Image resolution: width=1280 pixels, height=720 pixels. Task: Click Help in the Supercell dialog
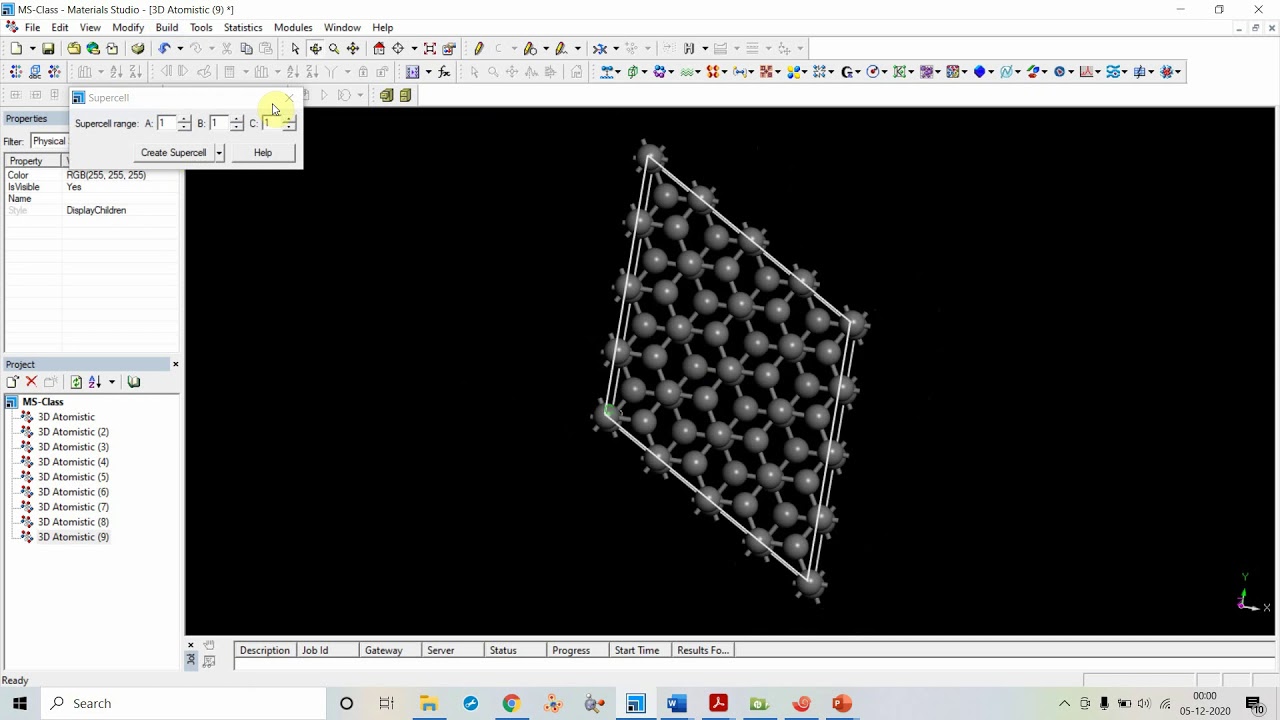[x=263, y=153]
